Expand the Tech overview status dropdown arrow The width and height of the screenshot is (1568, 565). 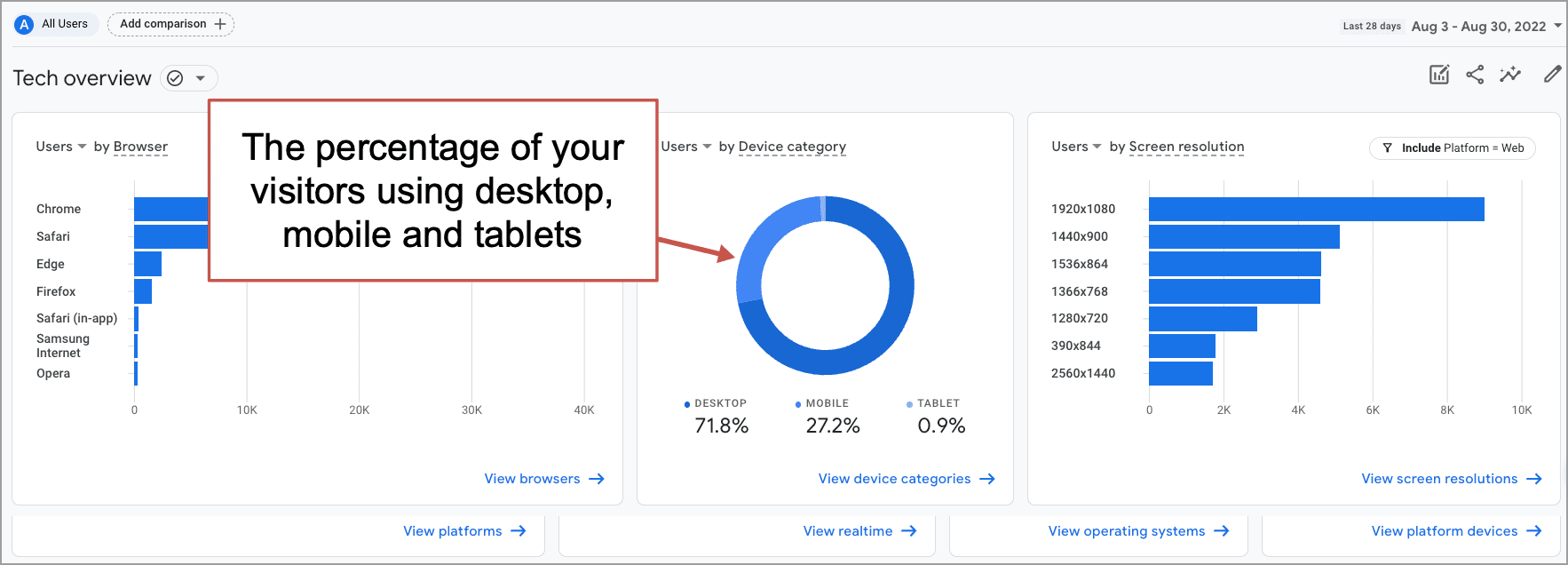tap(201, 78)
